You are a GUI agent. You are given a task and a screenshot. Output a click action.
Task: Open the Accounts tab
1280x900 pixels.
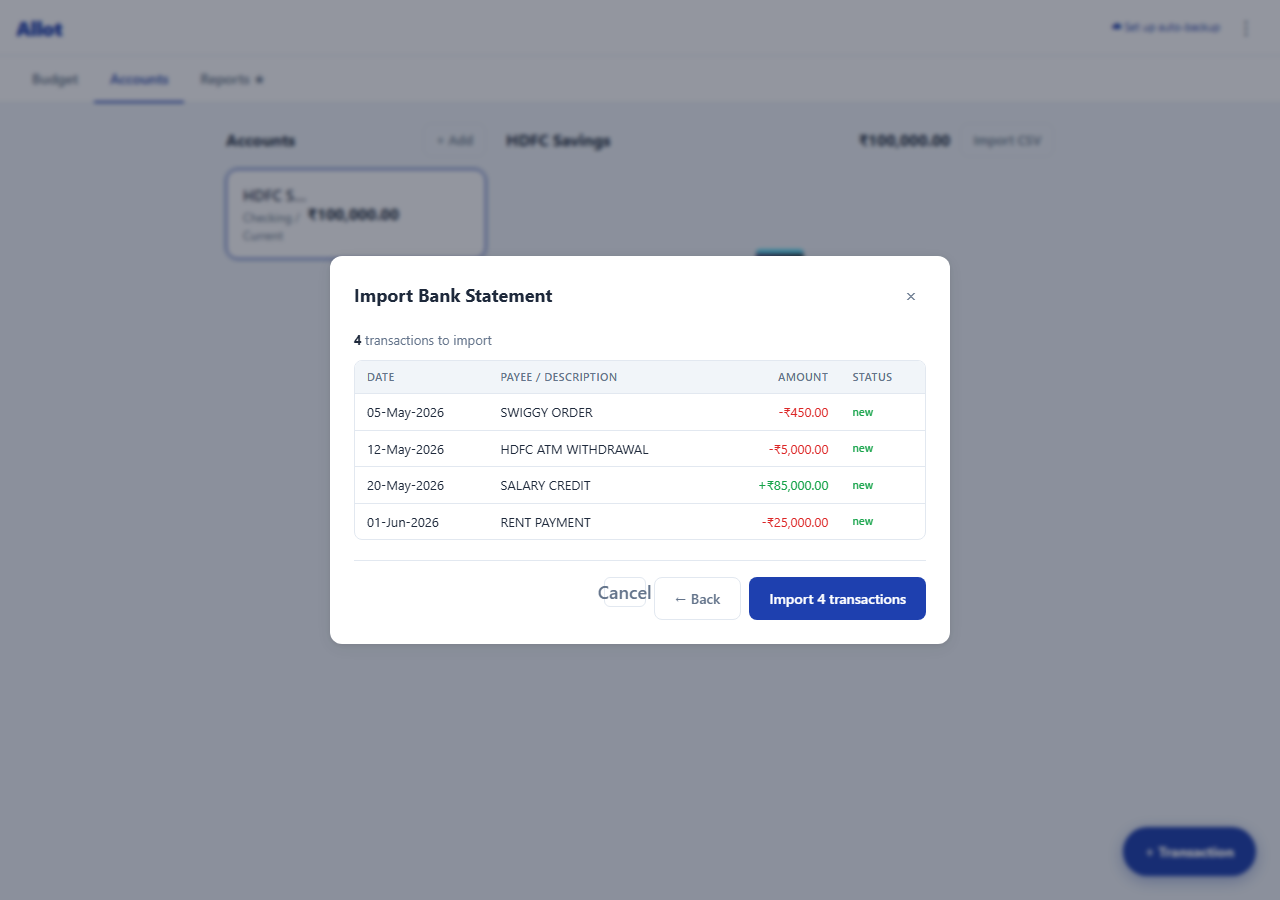tap(139, 79)
